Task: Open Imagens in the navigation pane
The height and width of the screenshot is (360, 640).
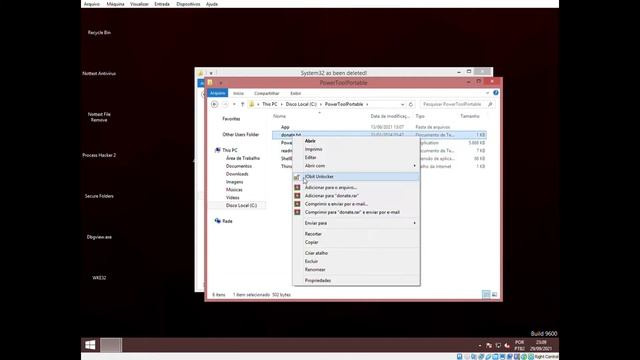Action: point(234,182)
